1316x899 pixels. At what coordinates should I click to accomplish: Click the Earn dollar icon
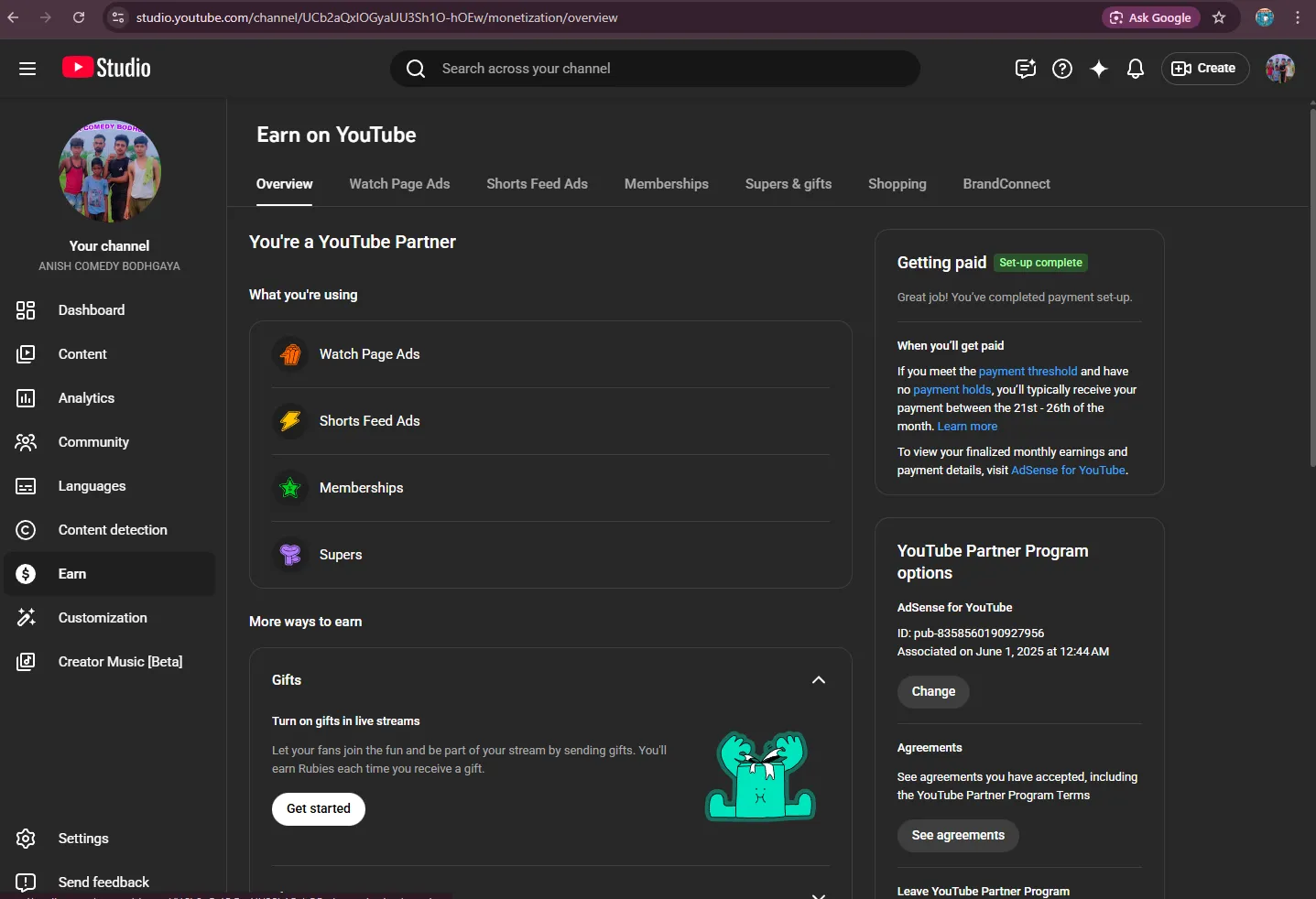pyautogui.click(x=26, y=574)
